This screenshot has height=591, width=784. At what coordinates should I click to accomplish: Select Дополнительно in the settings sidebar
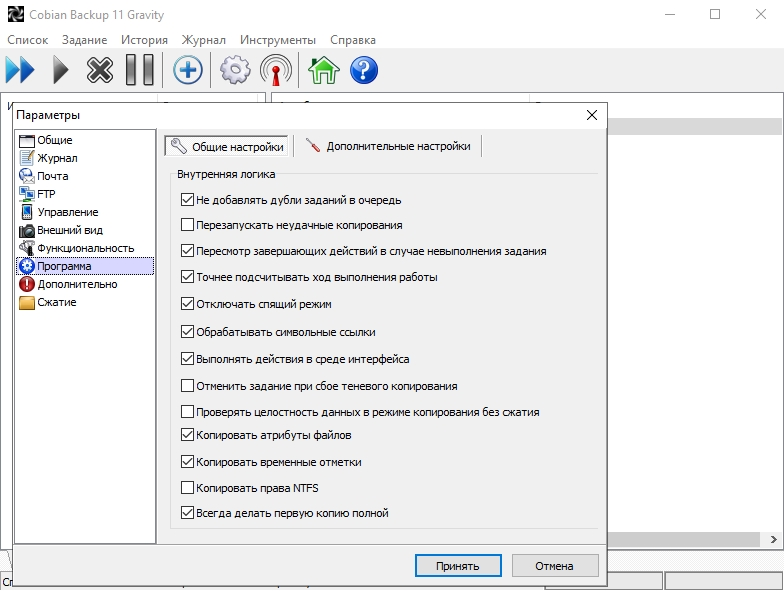85,284
